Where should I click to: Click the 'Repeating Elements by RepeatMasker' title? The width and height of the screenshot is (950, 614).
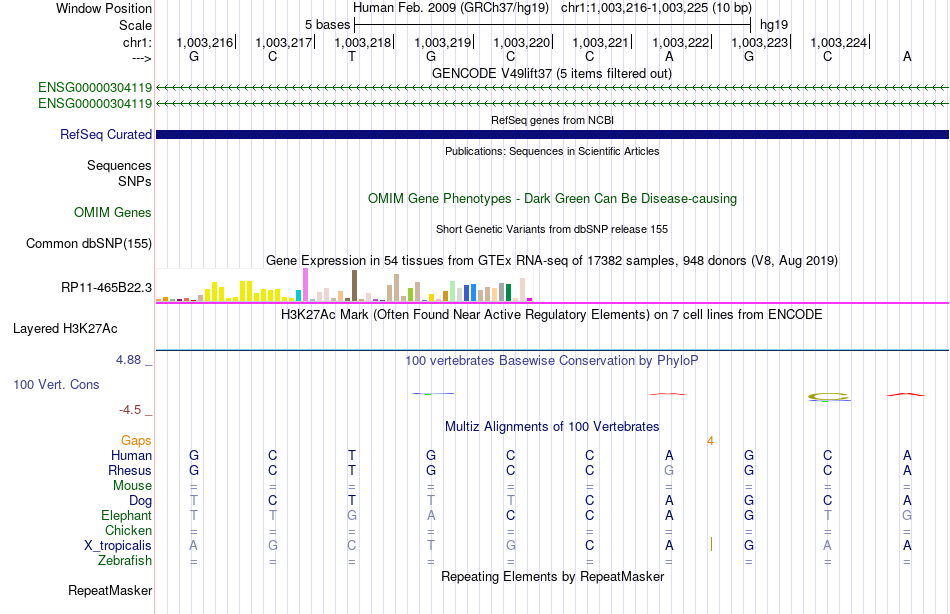coord(552,576)
